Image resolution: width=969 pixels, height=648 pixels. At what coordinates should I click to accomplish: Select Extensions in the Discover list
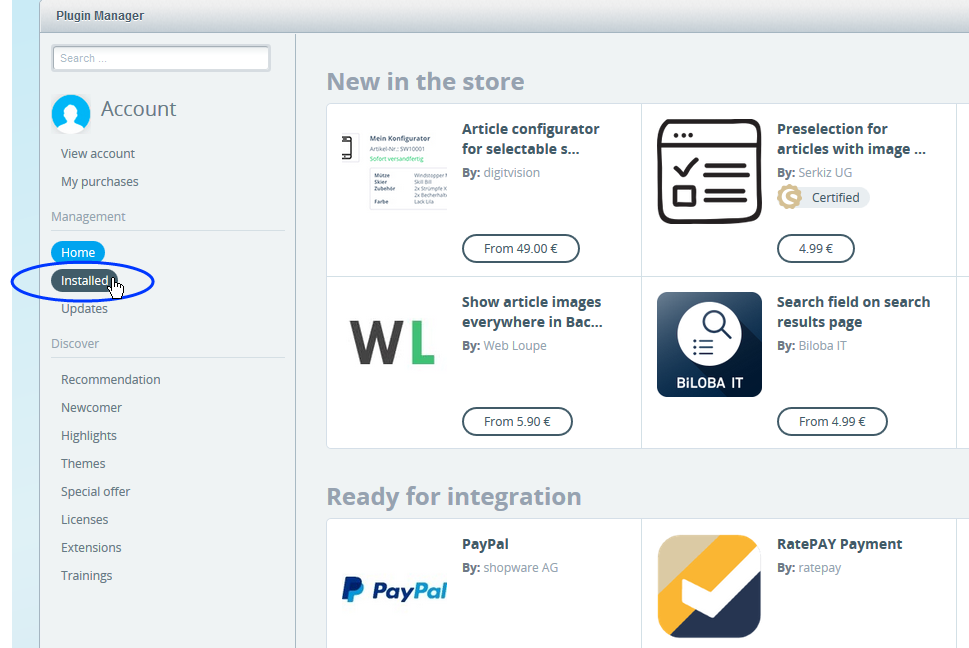click(x=91, y=547)
